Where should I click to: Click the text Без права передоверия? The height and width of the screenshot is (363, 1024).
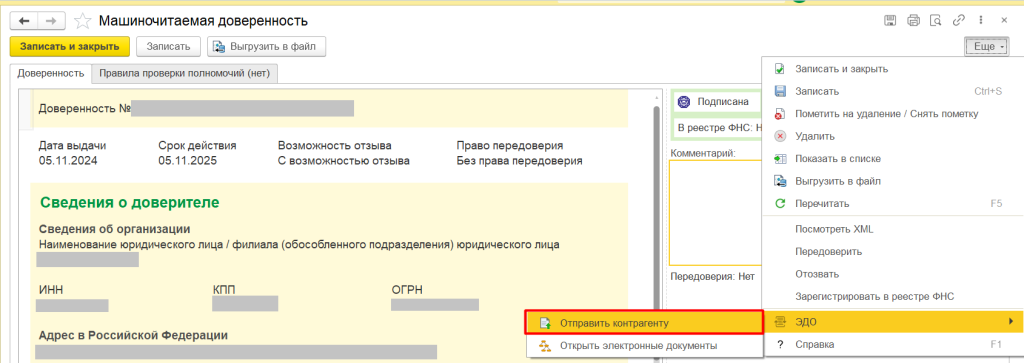(520, 161)
